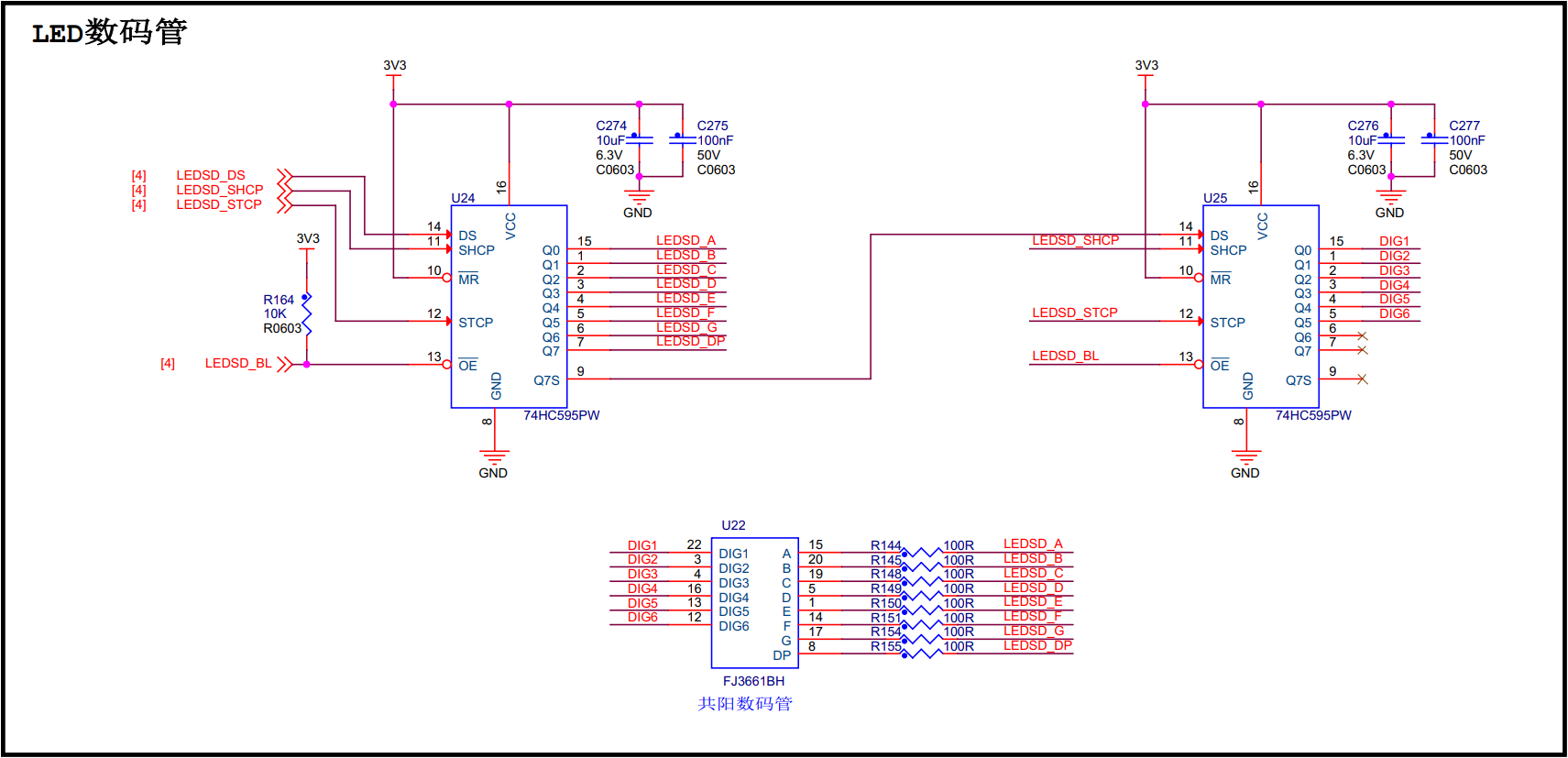Select the U22 seven-segment display body
The width and height of the screenshot is (1568, 758).
755,603
